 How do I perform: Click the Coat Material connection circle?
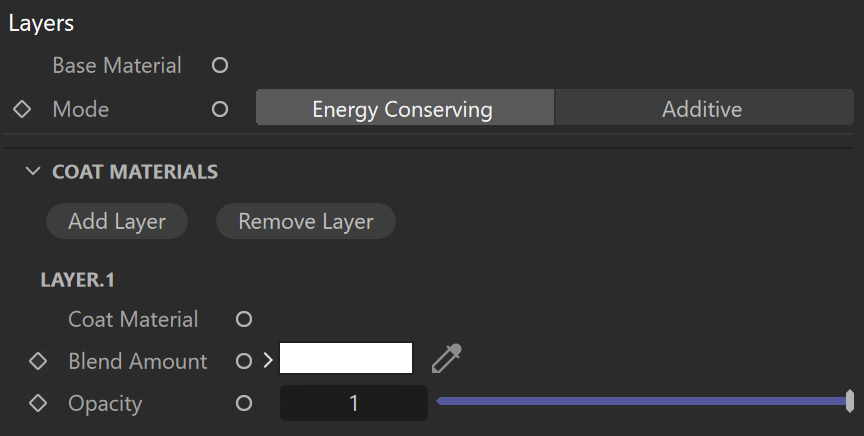point(244,319)
